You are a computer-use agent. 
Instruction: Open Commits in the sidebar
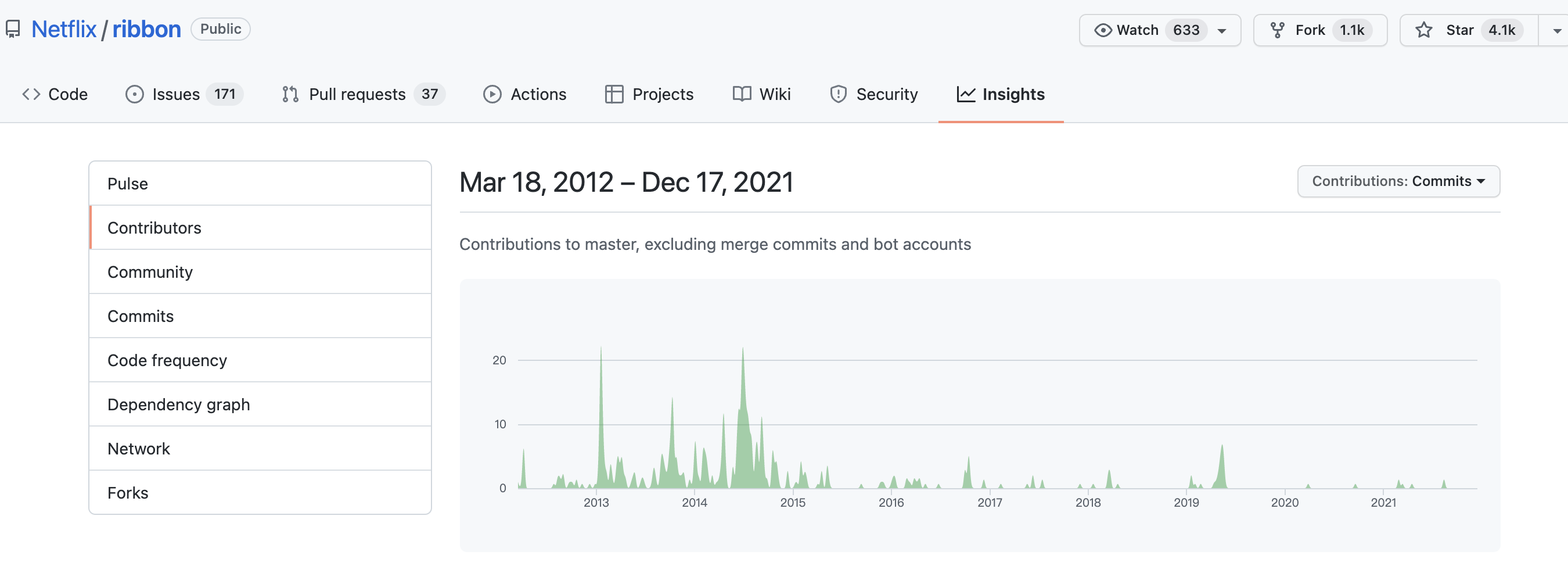260,316
